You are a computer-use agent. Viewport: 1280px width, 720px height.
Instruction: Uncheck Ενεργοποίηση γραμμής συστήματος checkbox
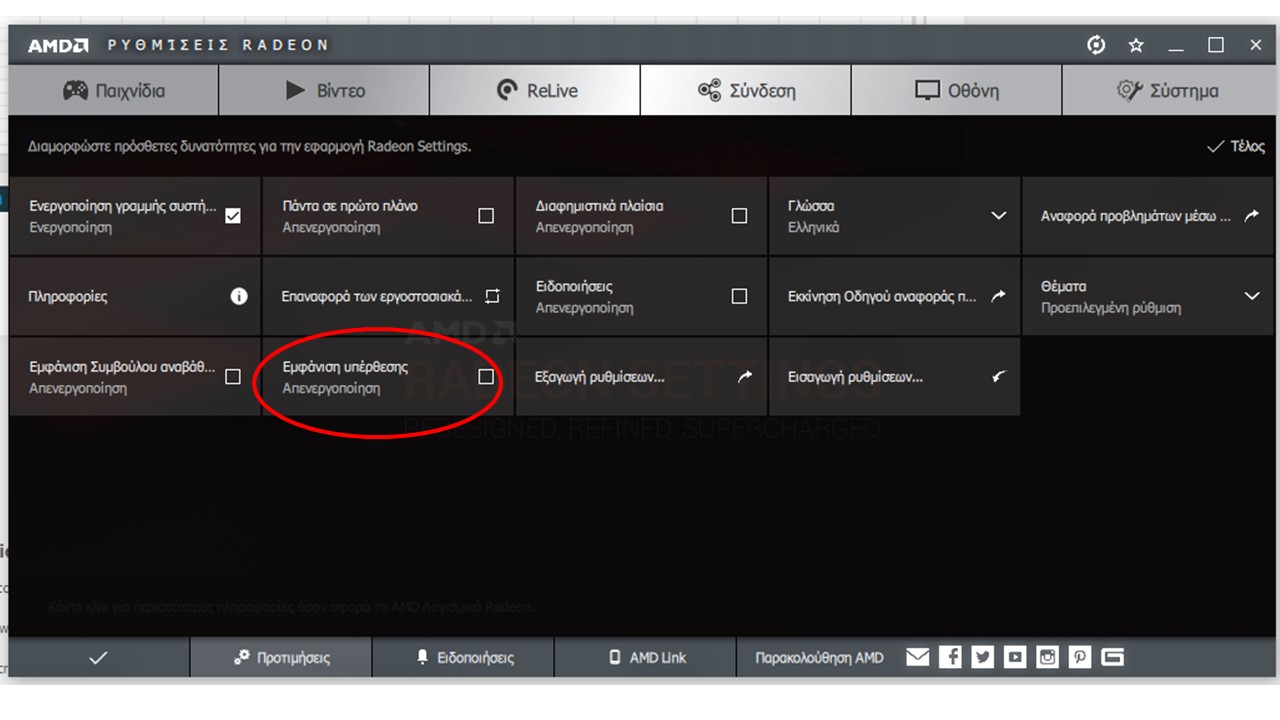point(233,216)
